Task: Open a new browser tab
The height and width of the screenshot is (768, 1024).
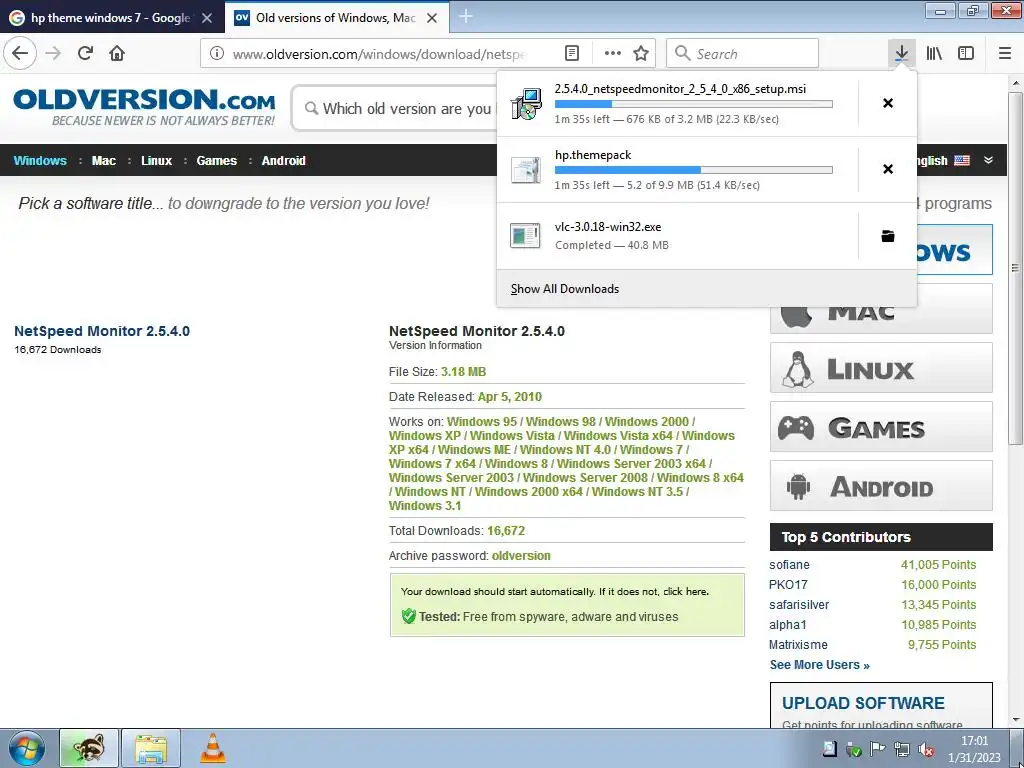Action: [x=466, y=17]
